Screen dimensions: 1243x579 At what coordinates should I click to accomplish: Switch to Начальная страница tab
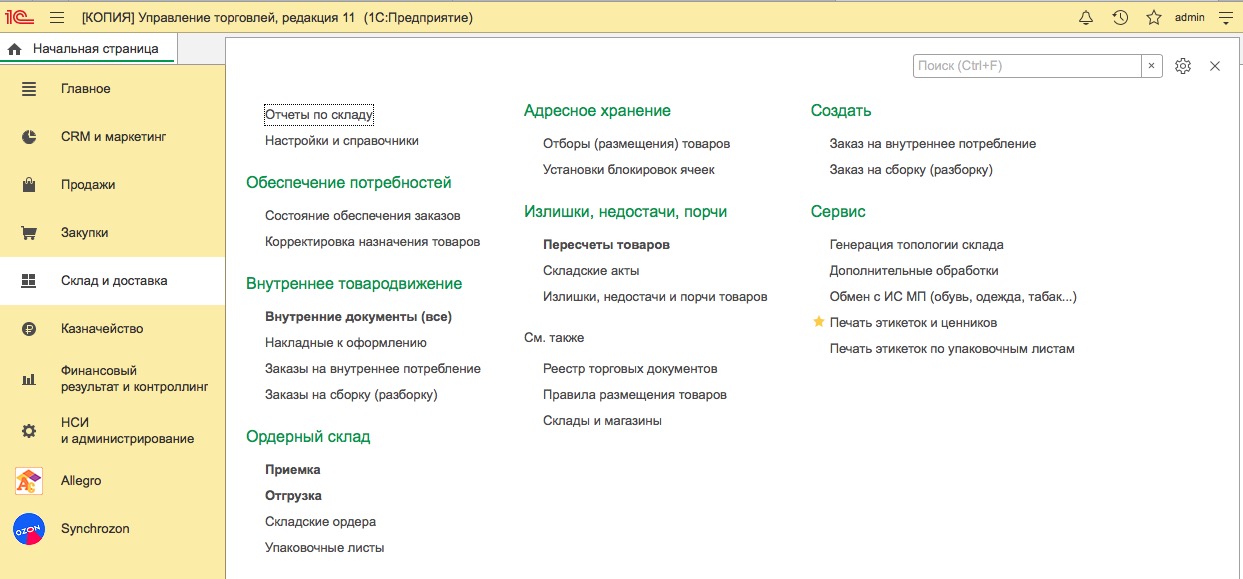(x=86, y=48)
